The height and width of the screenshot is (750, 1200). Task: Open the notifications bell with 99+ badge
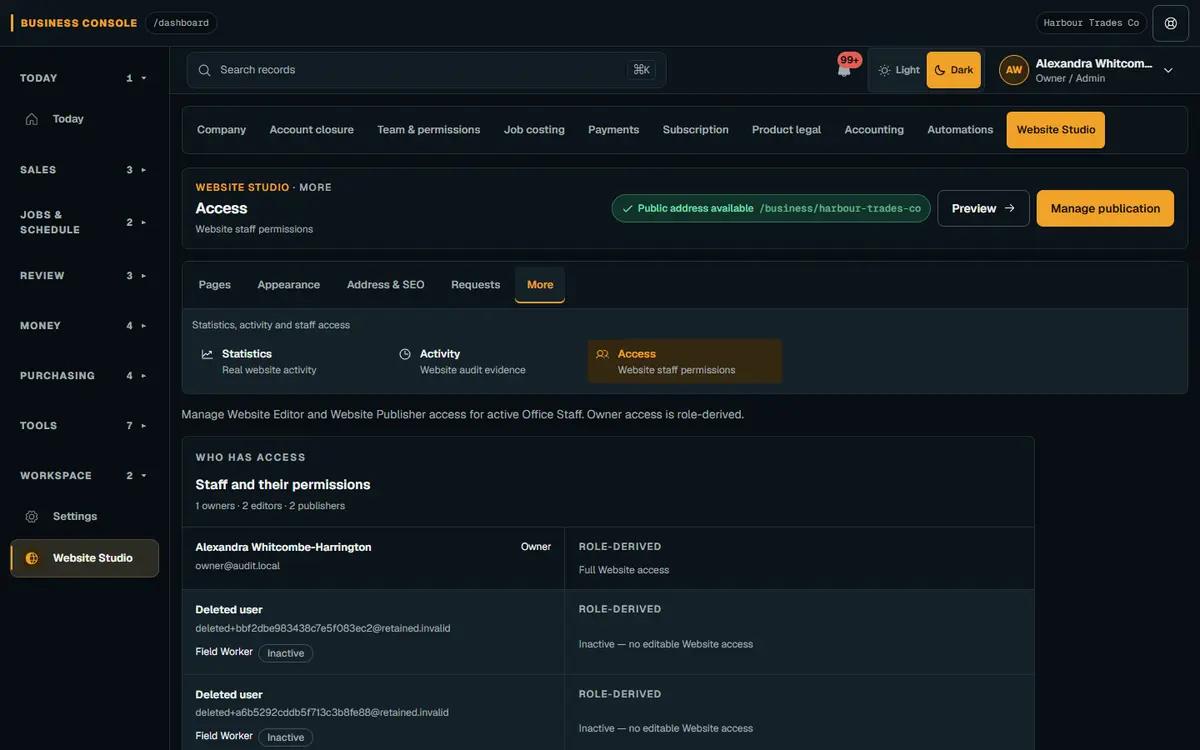(x=845, y=70)
